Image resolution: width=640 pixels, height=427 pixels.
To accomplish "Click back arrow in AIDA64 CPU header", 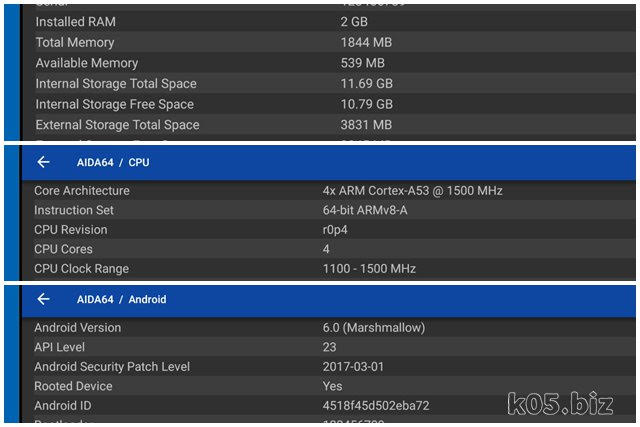I will point(43,162).
